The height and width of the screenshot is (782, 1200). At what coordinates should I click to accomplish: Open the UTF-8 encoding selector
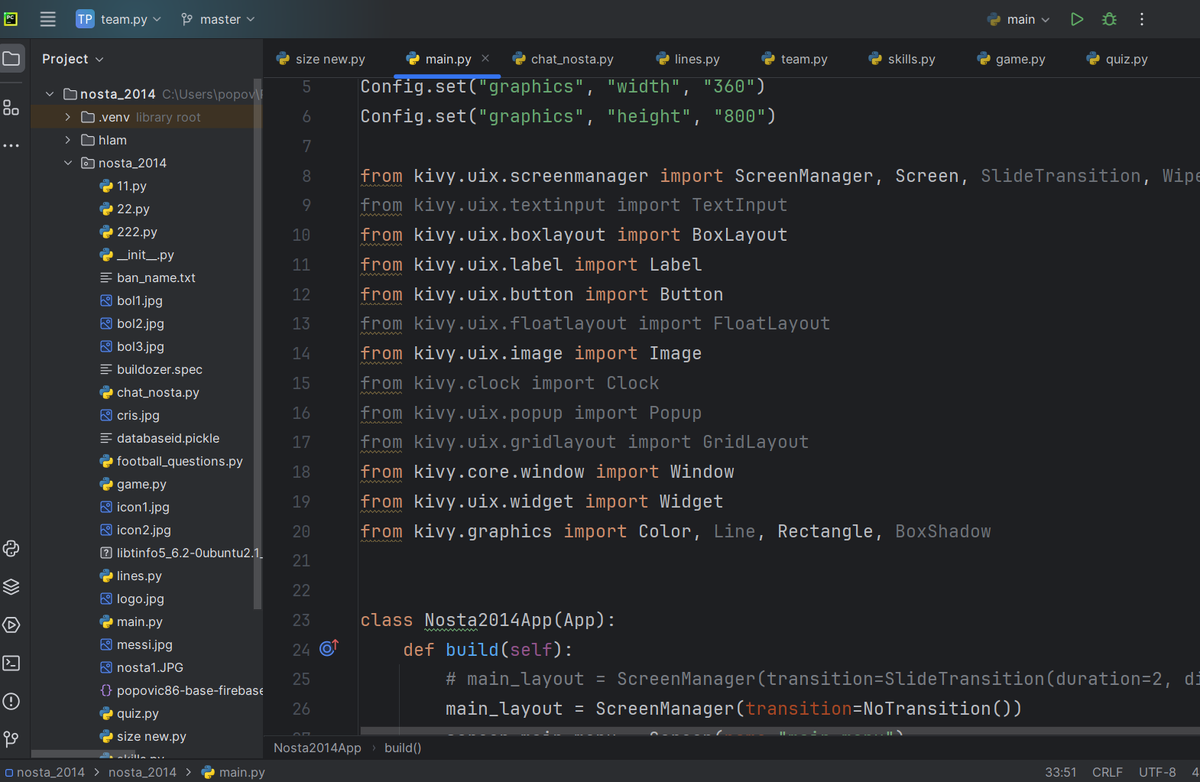tap(1157, 772)
